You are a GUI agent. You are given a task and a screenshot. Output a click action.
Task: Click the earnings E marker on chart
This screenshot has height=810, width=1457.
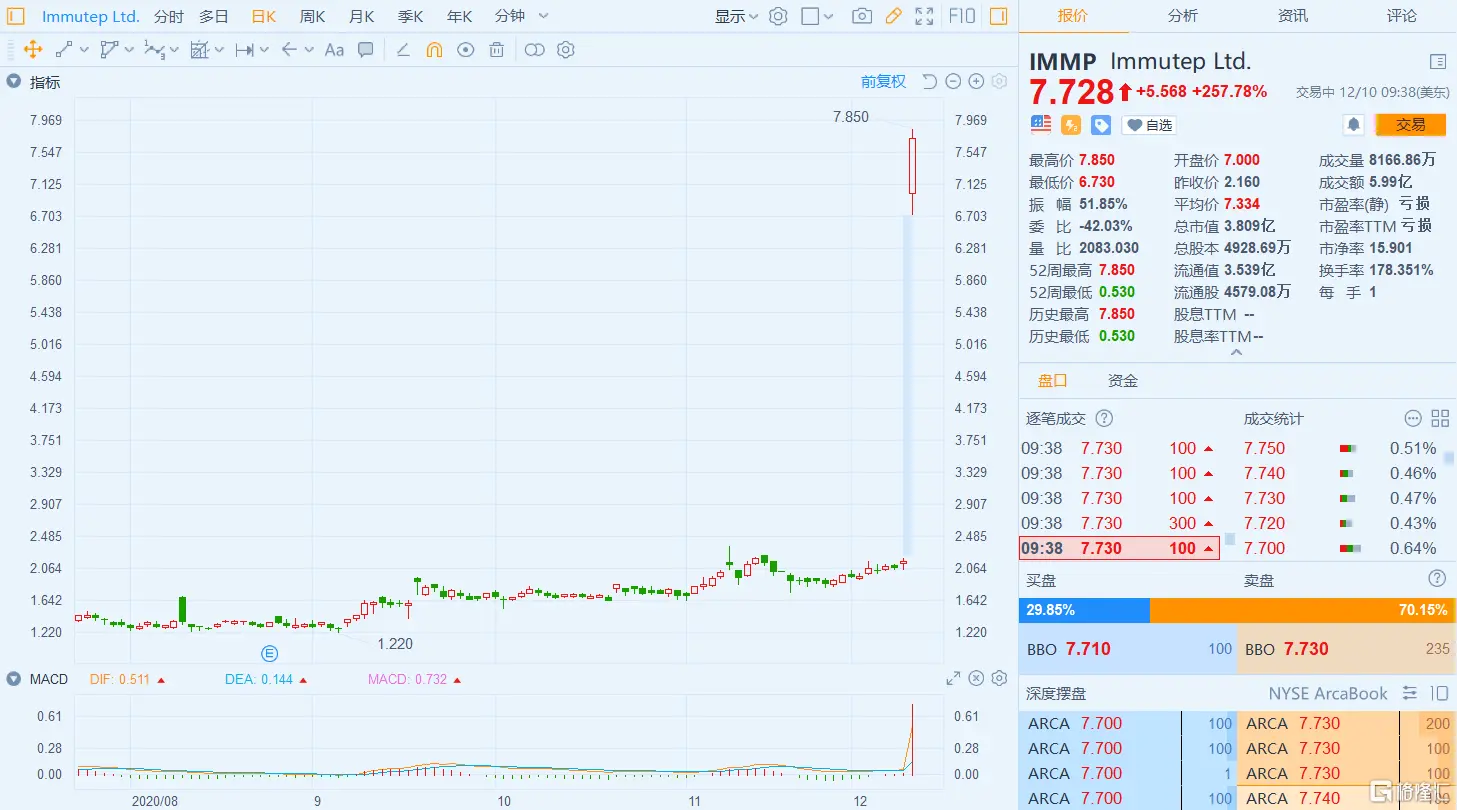pyautogui.click(x=270, y=654)
